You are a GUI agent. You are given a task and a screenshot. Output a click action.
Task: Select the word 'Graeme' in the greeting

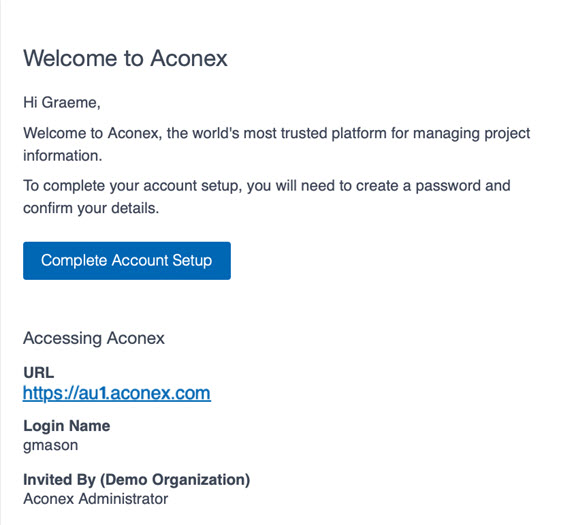(71, 103)
